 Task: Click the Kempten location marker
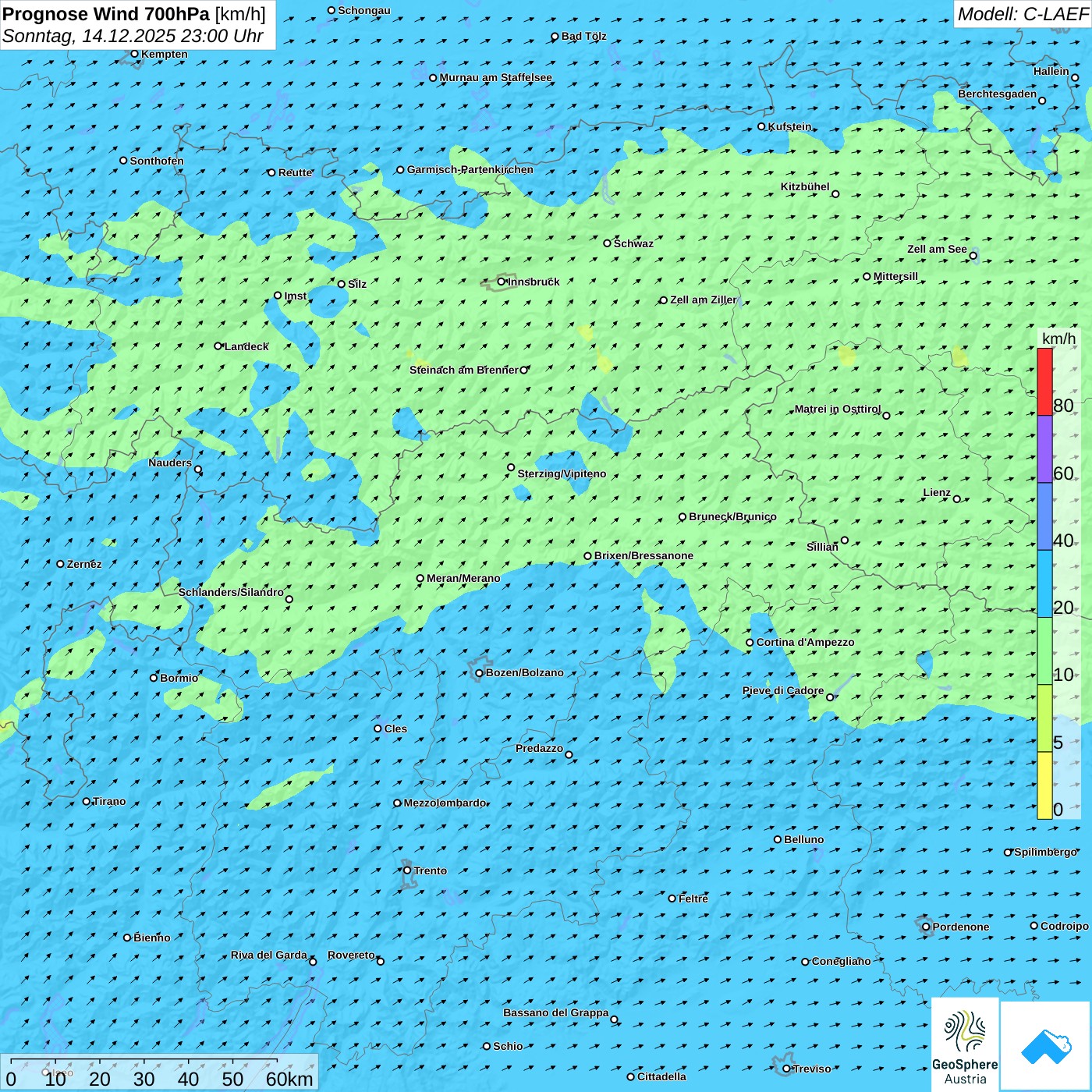tap(134, 54)
